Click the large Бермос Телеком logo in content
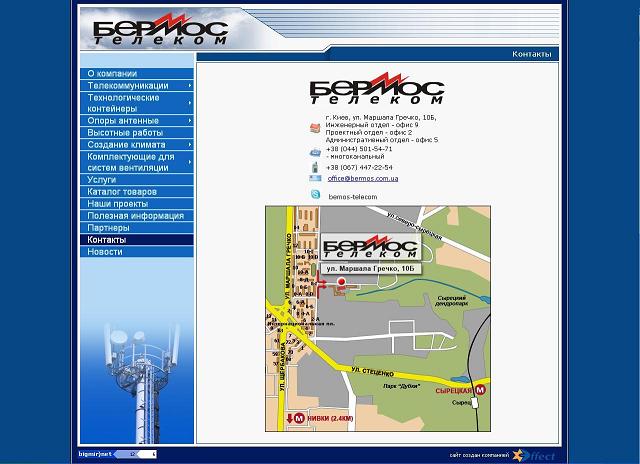The height and width of the screenshot is (464, 640). (377, 89)
